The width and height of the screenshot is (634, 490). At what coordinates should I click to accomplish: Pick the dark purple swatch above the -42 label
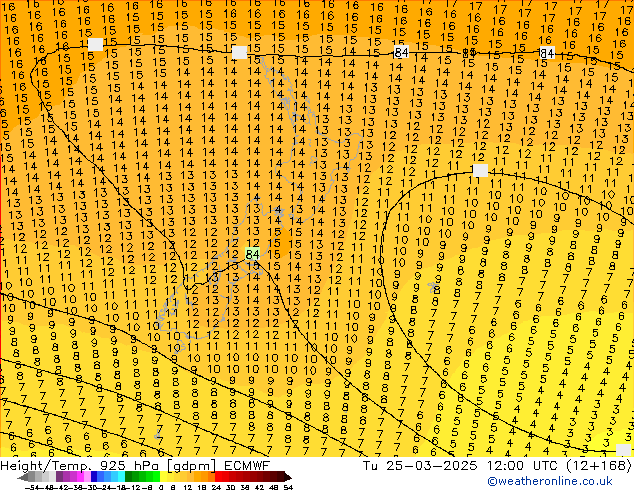coord(59,477)
